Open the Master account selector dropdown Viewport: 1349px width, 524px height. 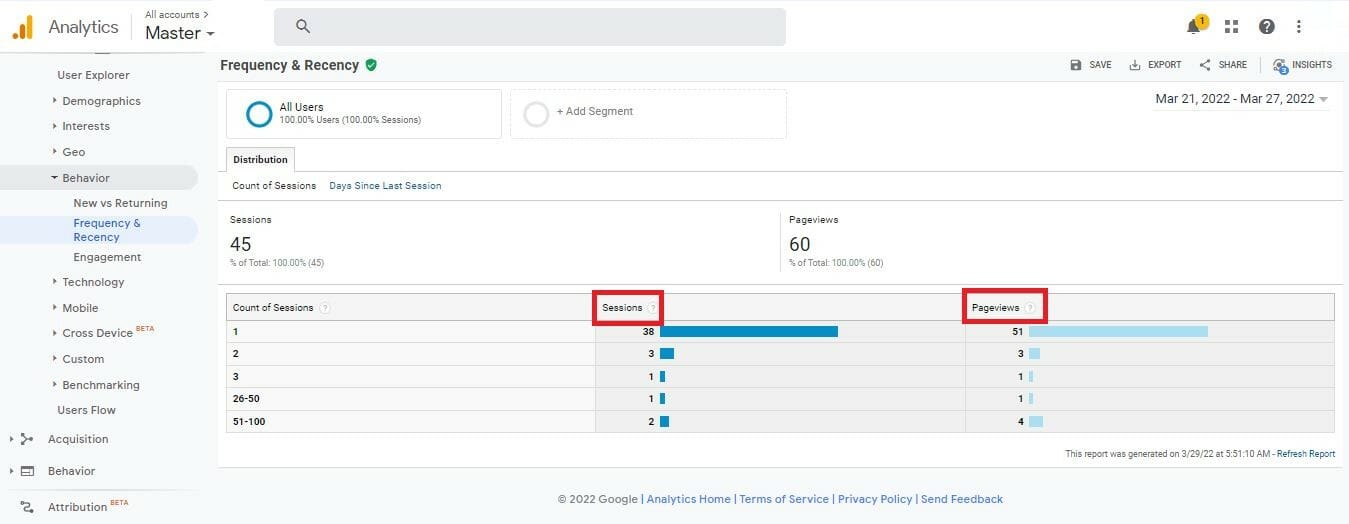[180, 33]
